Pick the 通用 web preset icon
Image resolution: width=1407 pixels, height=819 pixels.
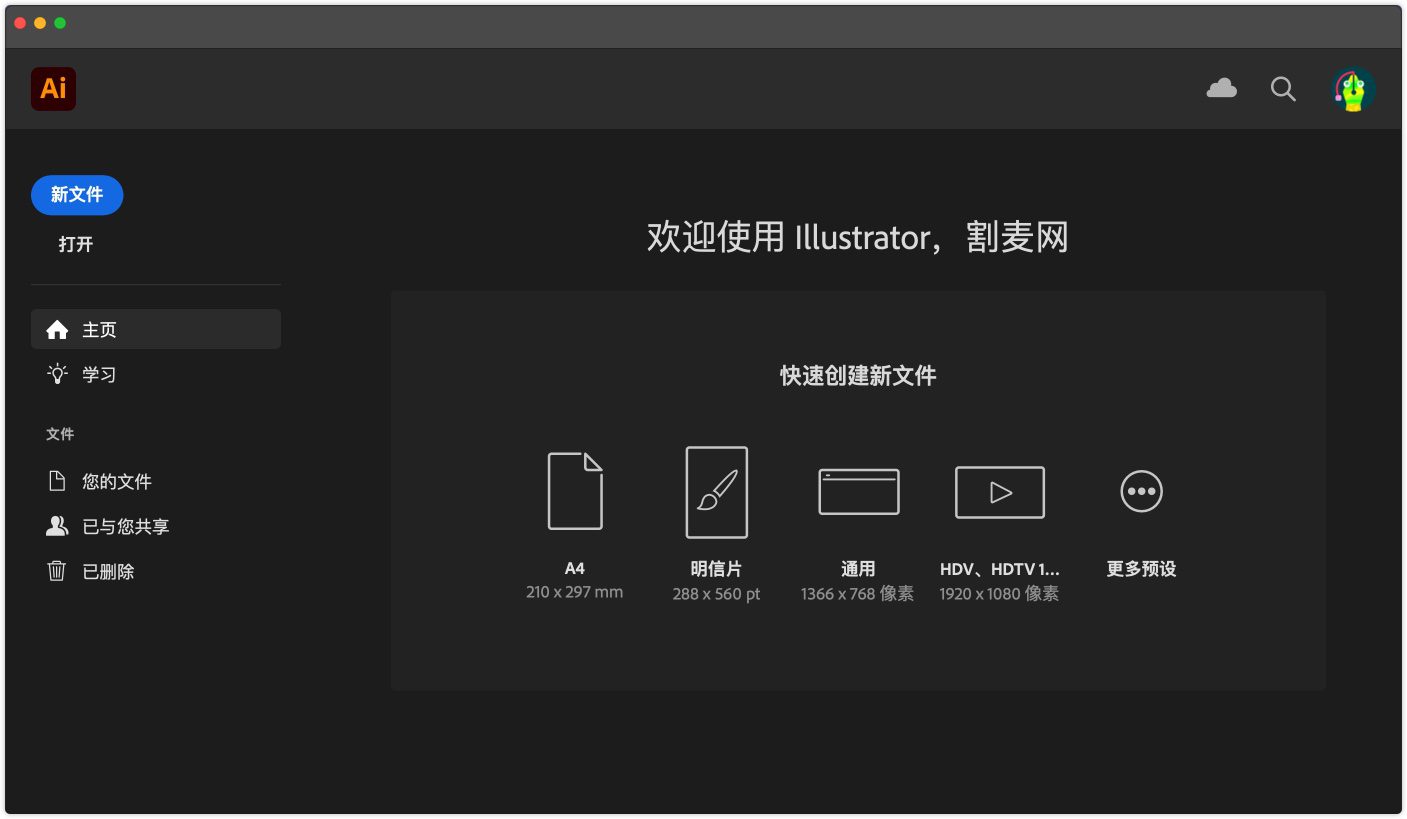tap(858, 492)
